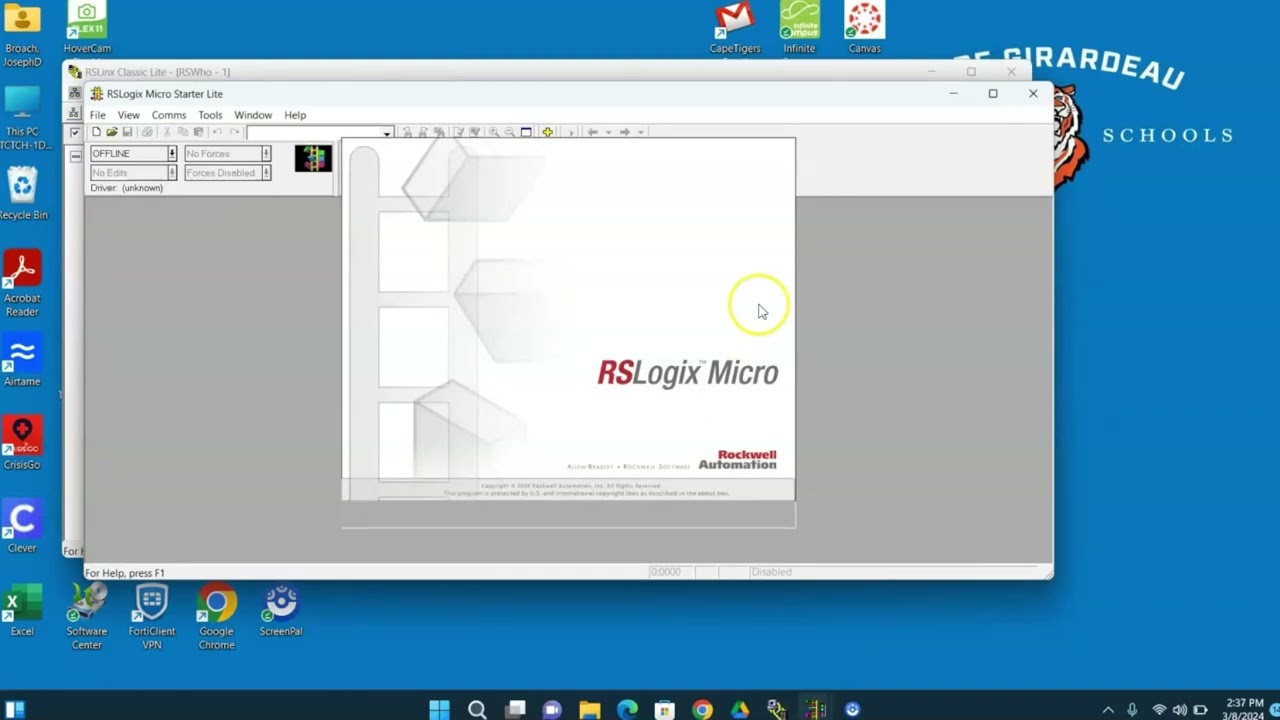Click the Paste clipboard icon
Viewport: 1280px width, 720px height.
198,132
